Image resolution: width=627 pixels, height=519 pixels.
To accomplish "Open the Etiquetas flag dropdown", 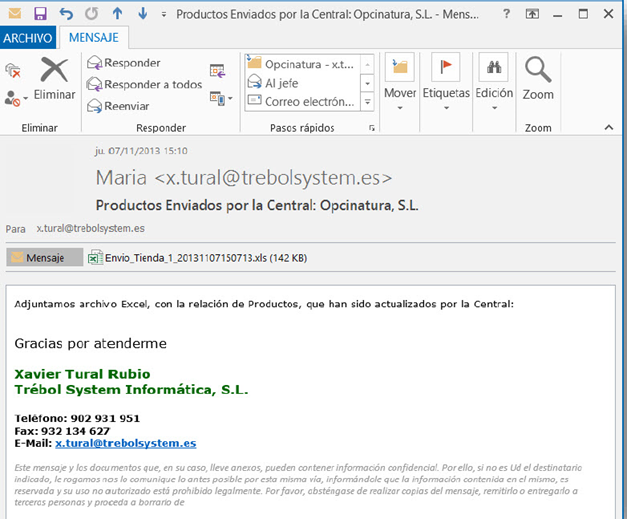I will [x=446, y=83].
